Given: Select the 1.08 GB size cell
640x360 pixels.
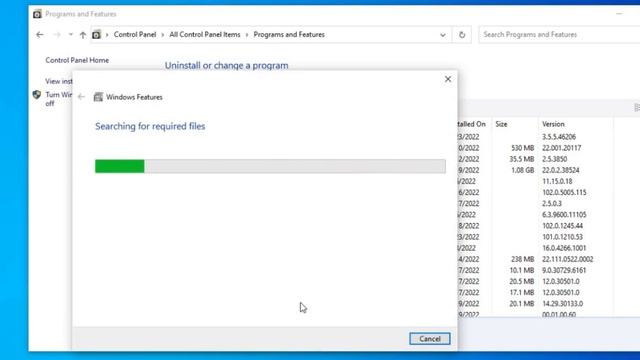Looking at the screenshot, I should click(x=522, y=170).
